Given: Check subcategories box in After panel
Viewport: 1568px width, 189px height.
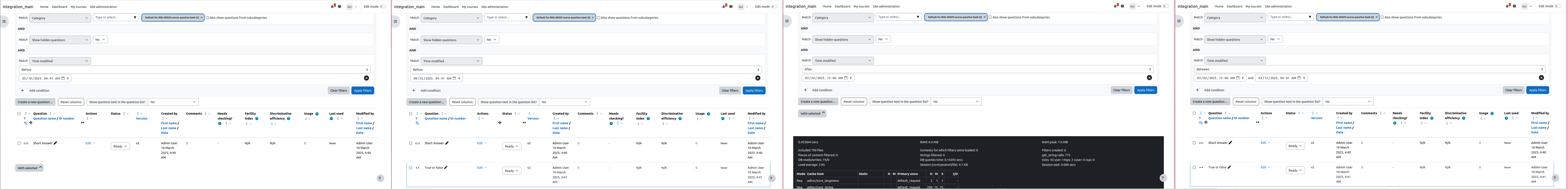Looking at the screenshot, I should (x=990, y=17).
